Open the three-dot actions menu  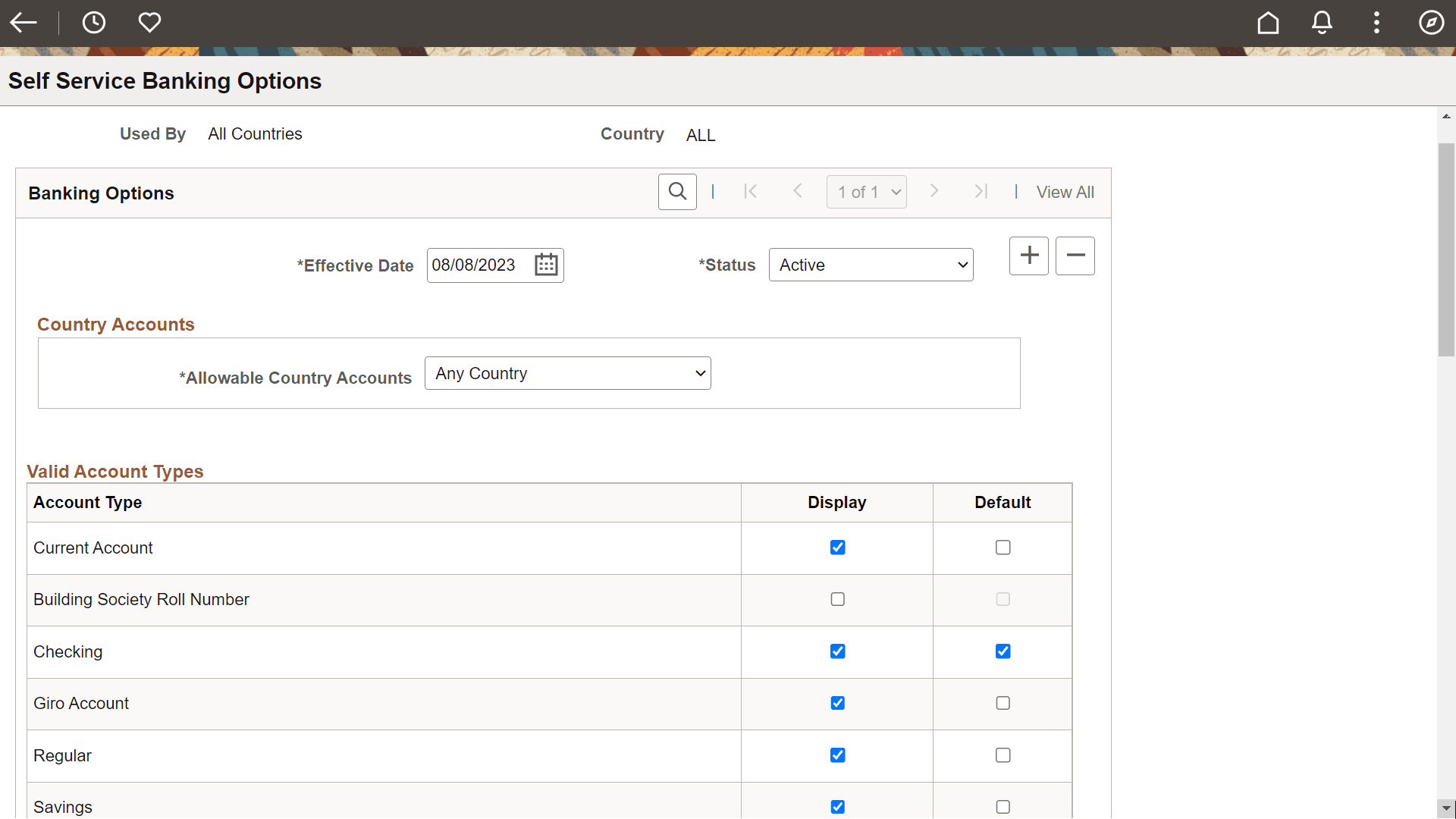click(x=1376, y=23)
